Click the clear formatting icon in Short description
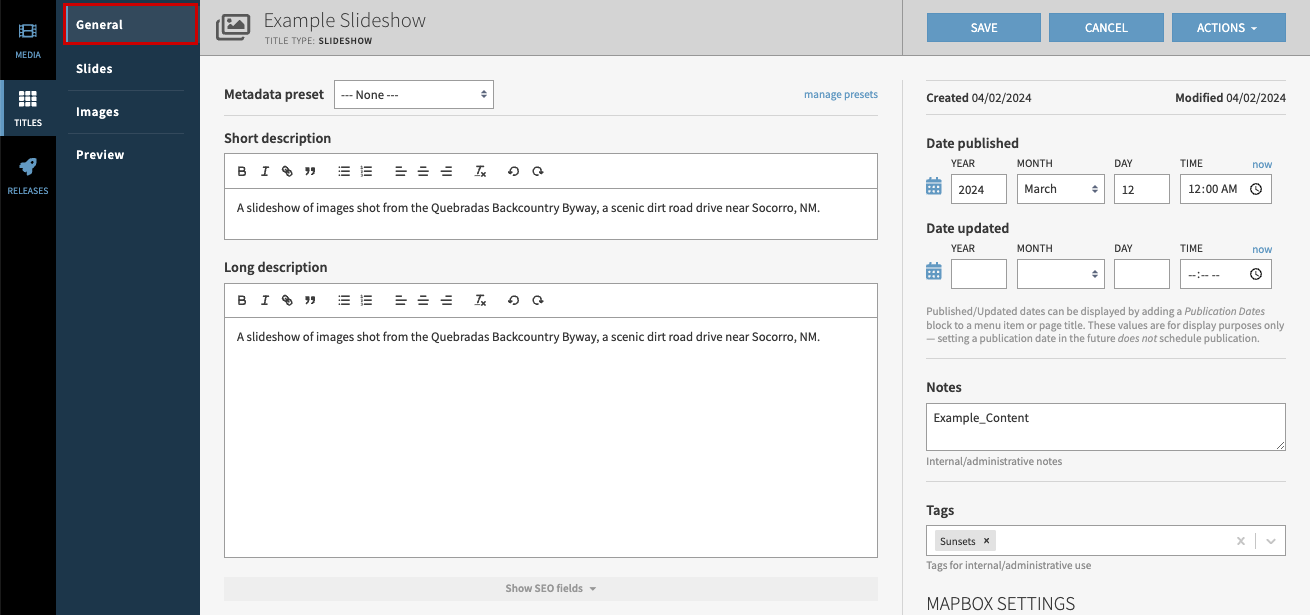This screenshot has width=1310, height=615. (x=480, y=171)
